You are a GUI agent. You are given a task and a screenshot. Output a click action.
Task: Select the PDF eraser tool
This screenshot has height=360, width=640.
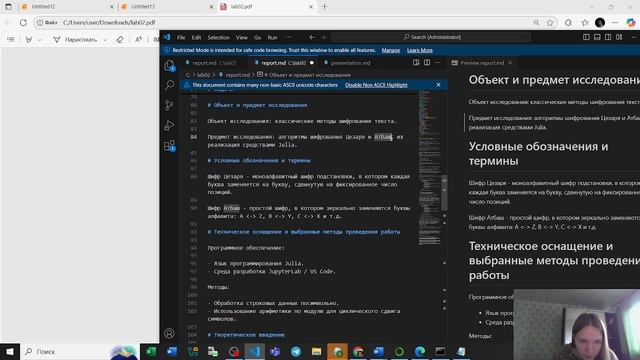click(x=120, y=40)
